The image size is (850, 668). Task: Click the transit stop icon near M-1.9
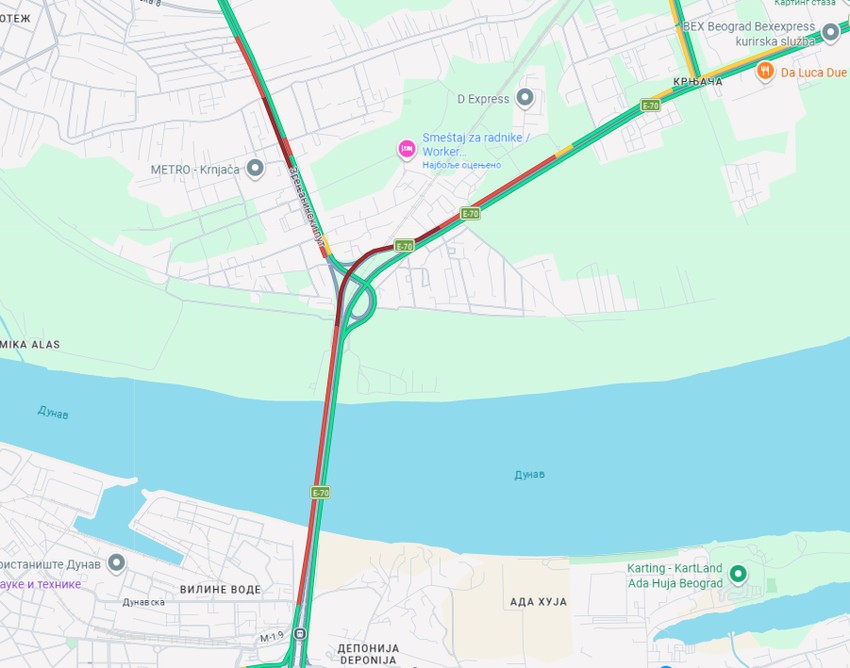(300, 633)
